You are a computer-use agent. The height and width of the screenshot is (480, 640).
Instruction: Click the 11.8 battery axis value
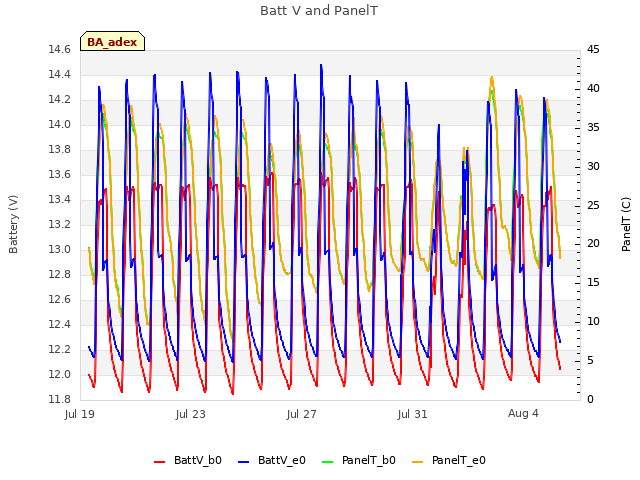[60, 399]
